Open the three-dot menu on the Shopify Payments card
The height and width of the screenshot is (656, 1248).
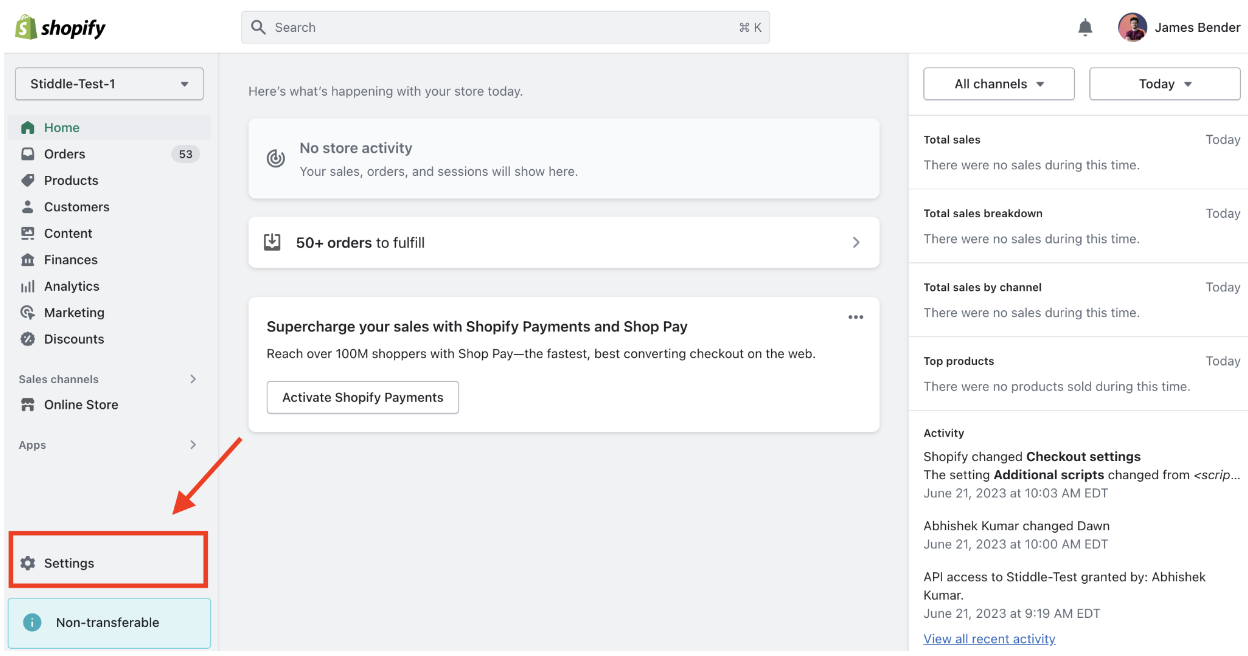point(855,317)
